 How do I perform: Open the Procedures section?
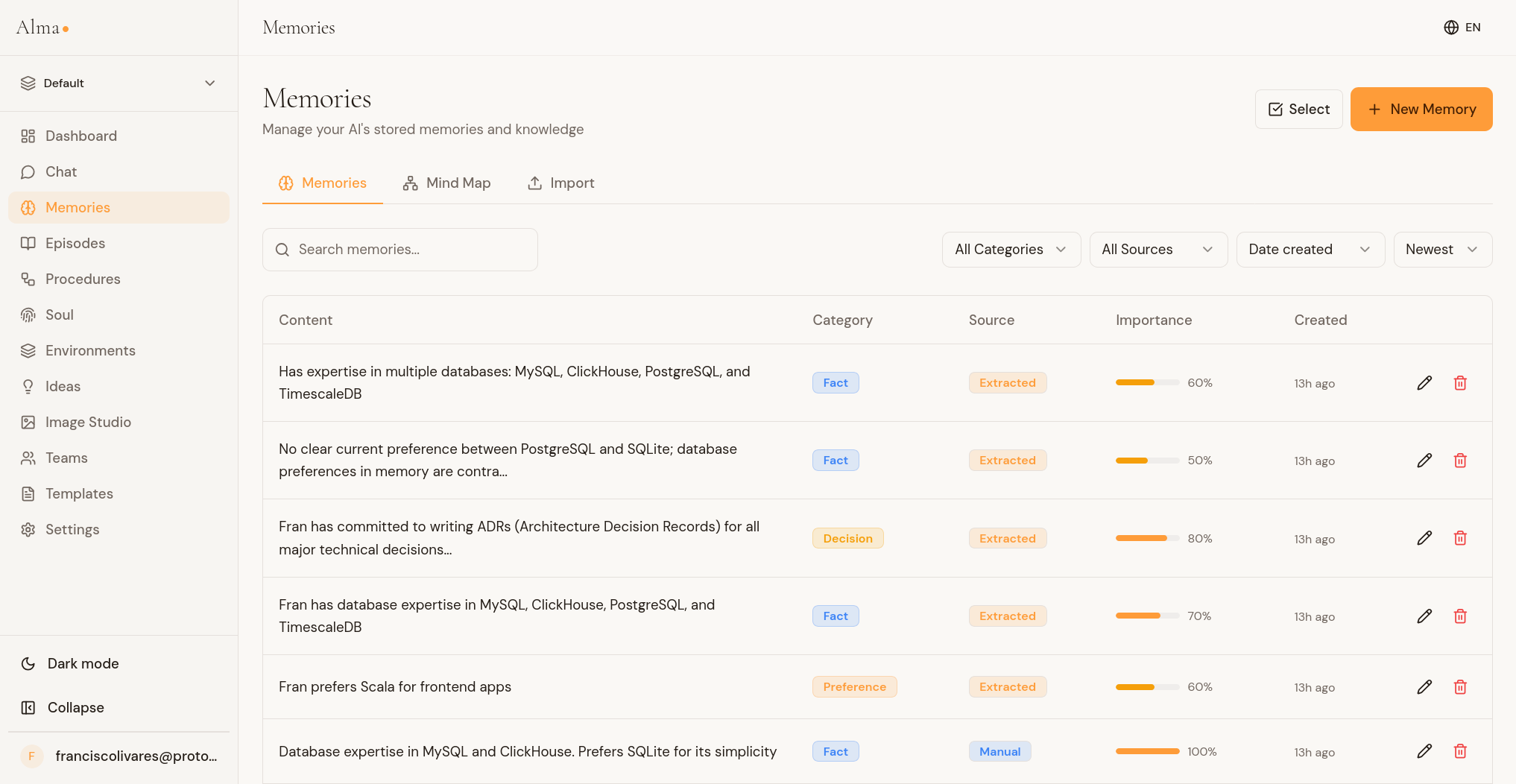tap(119, 279)
